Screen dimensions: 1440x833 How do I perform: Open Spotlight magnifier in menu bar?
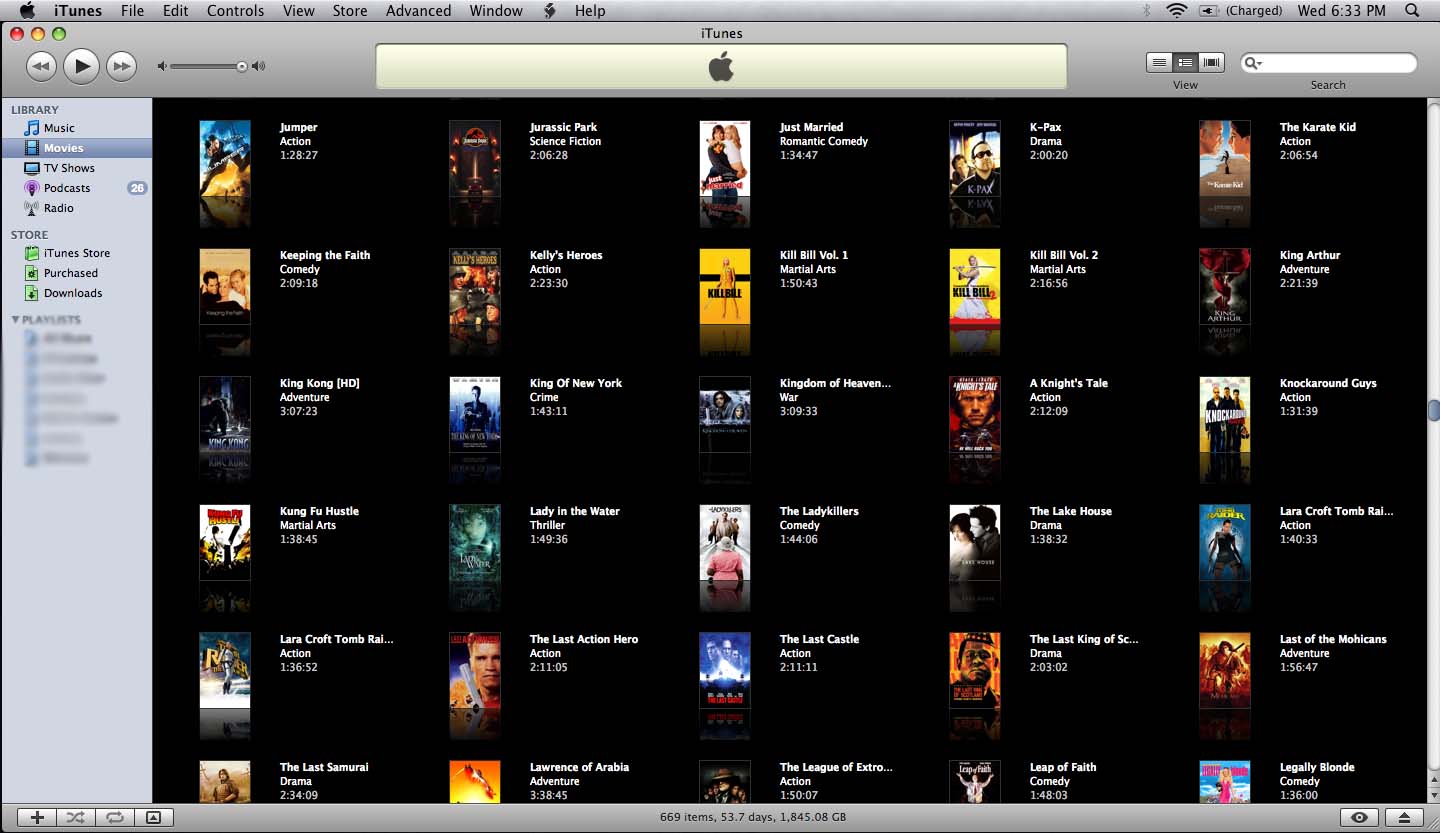click(1412, 10)
